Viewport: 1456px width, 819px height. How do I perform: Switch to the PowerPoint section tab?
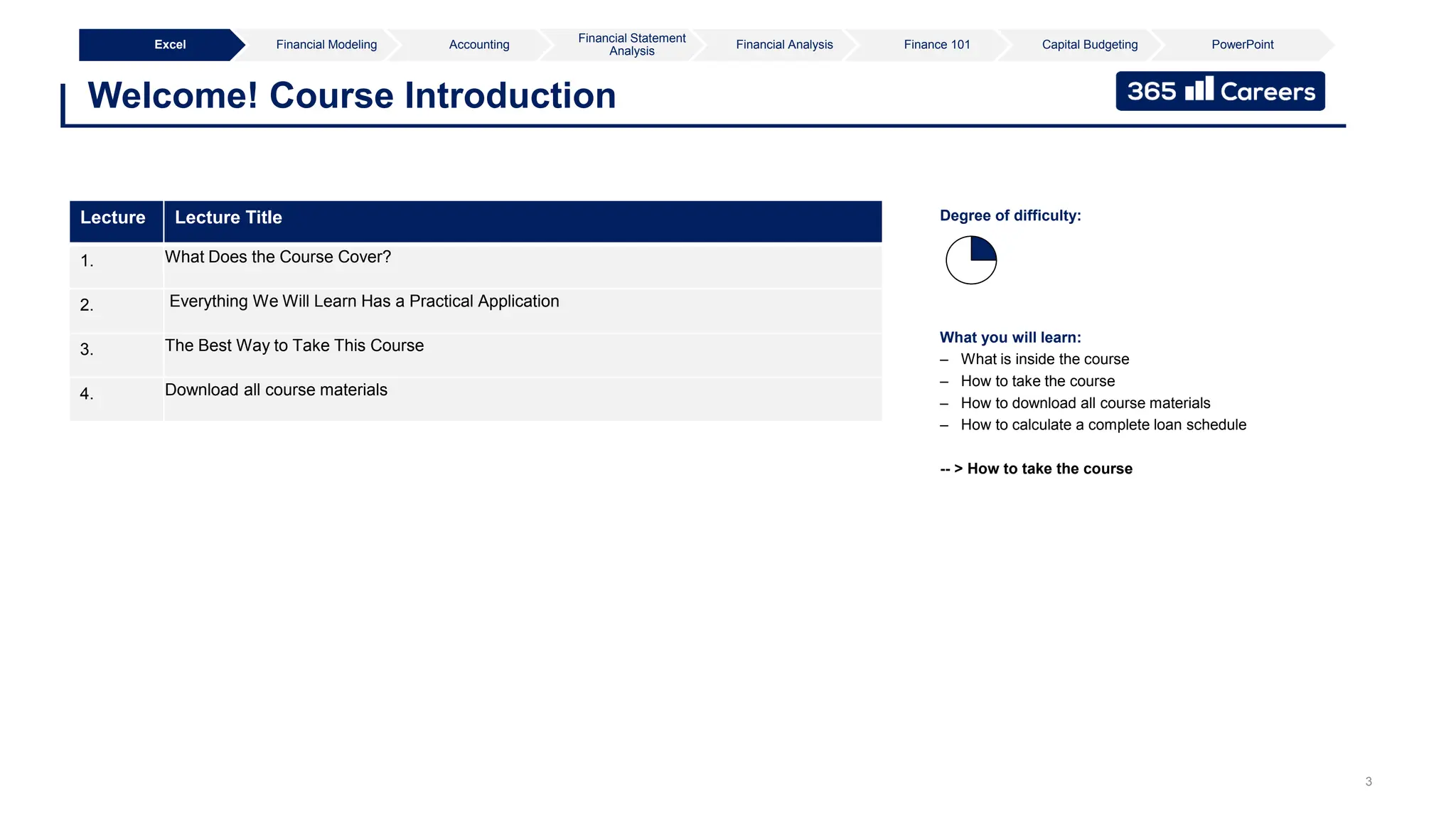tap(1243, 45)
